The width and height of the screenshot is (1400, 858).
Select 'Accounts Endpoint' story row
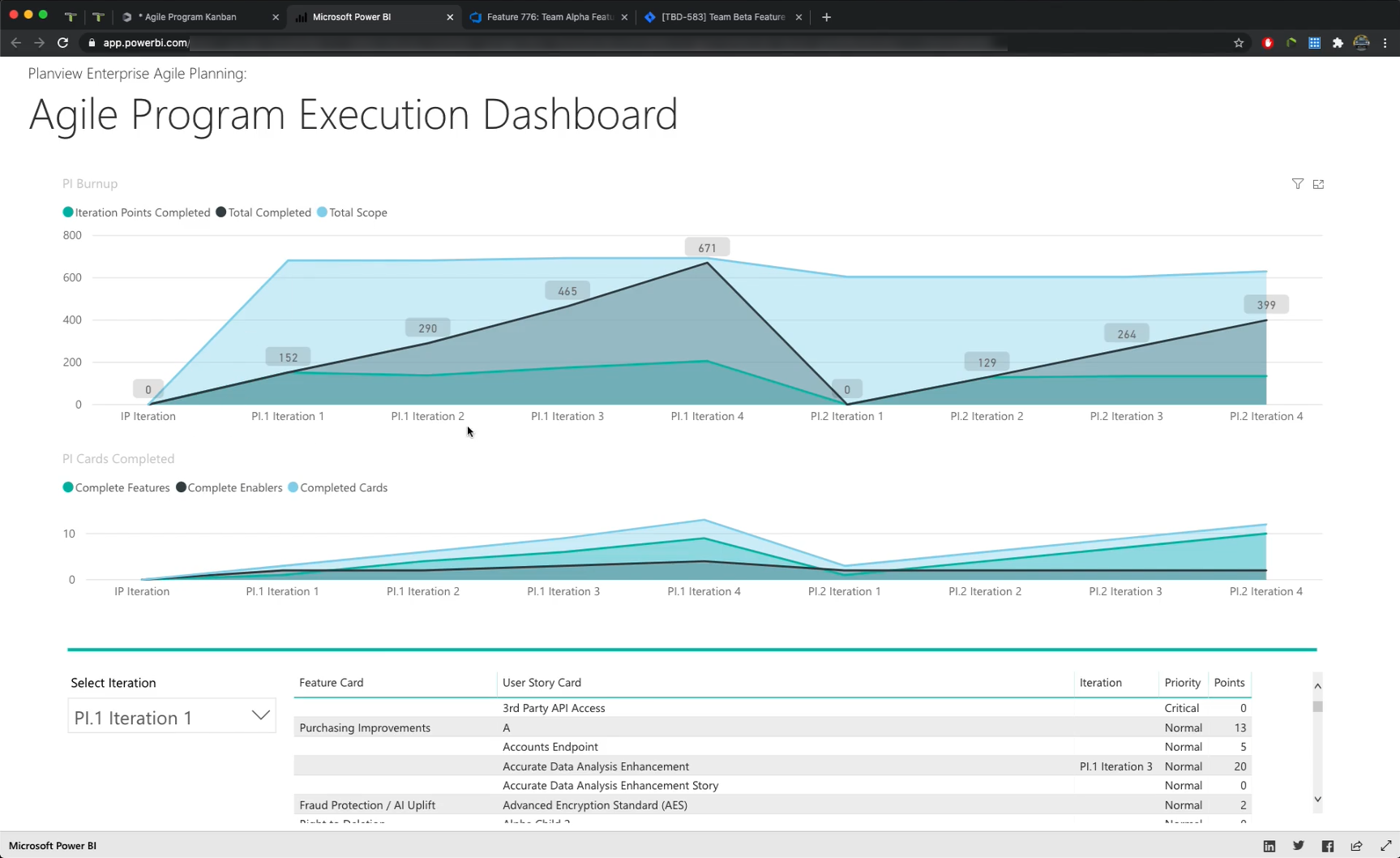click(x=773, y=747)
